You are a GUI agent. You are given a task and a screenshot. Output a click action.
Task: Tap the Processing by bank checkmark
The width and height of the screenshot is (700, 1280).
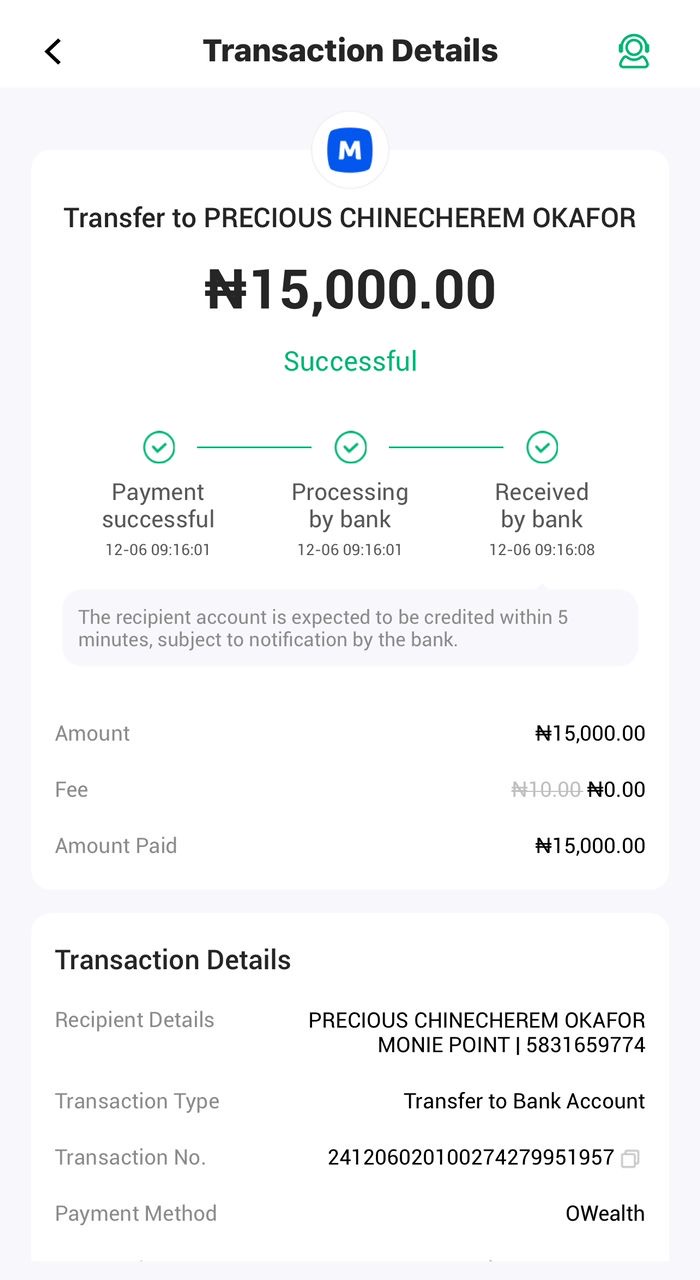[350, 447]
